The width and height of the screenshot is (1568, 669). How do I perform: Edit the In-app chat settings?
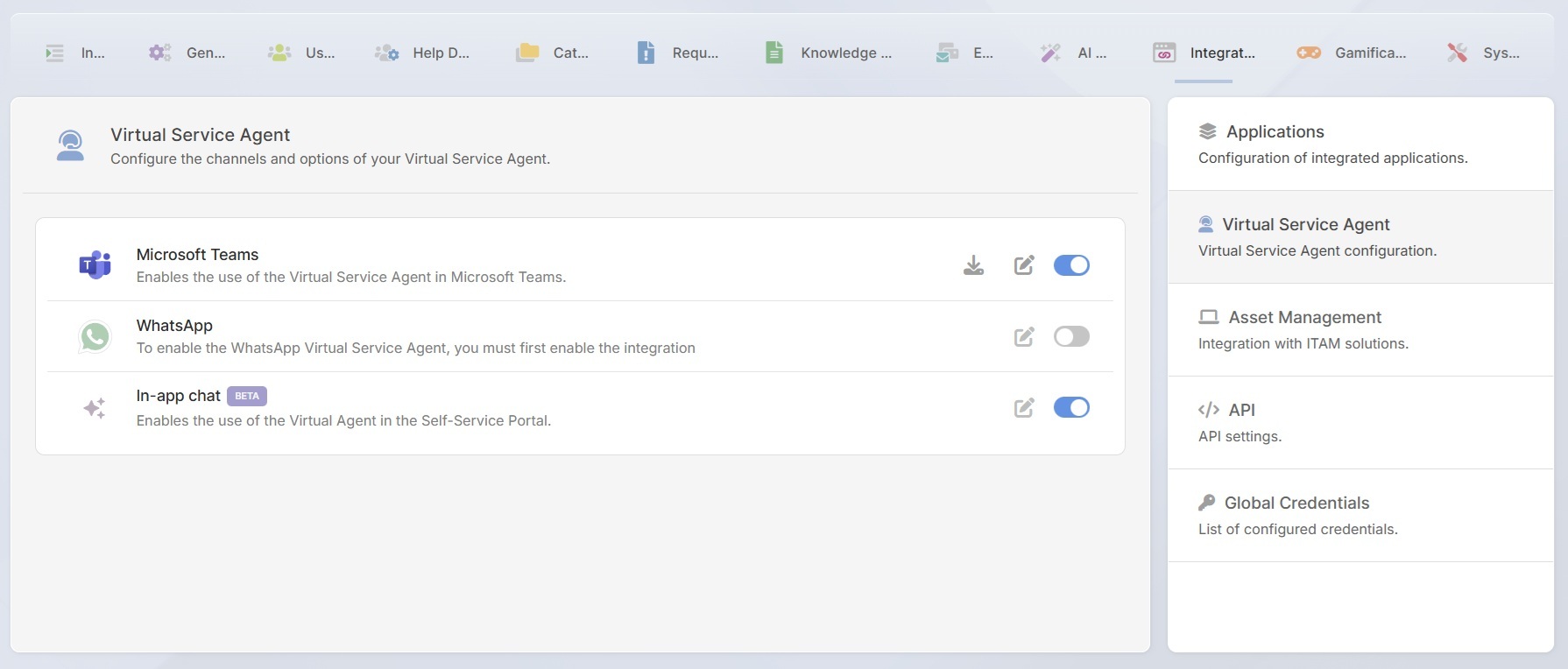tap(1024, 407)
